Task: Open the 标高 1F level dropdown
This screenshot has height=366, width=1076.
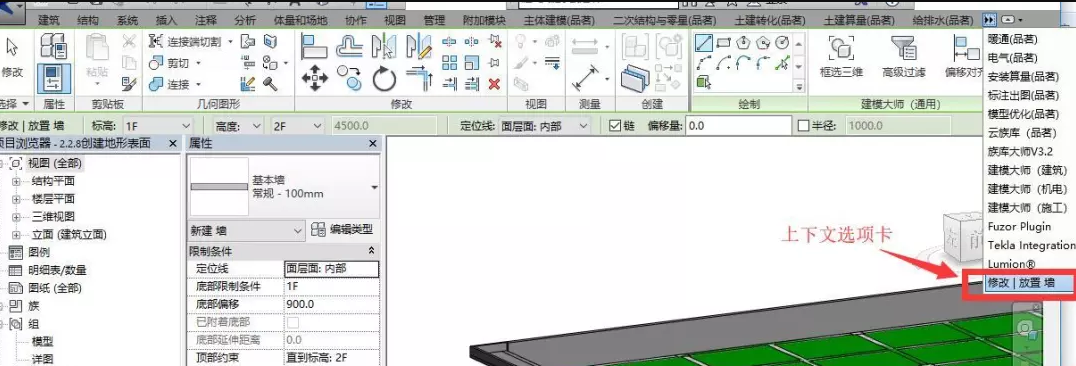Action: (159, 126)
